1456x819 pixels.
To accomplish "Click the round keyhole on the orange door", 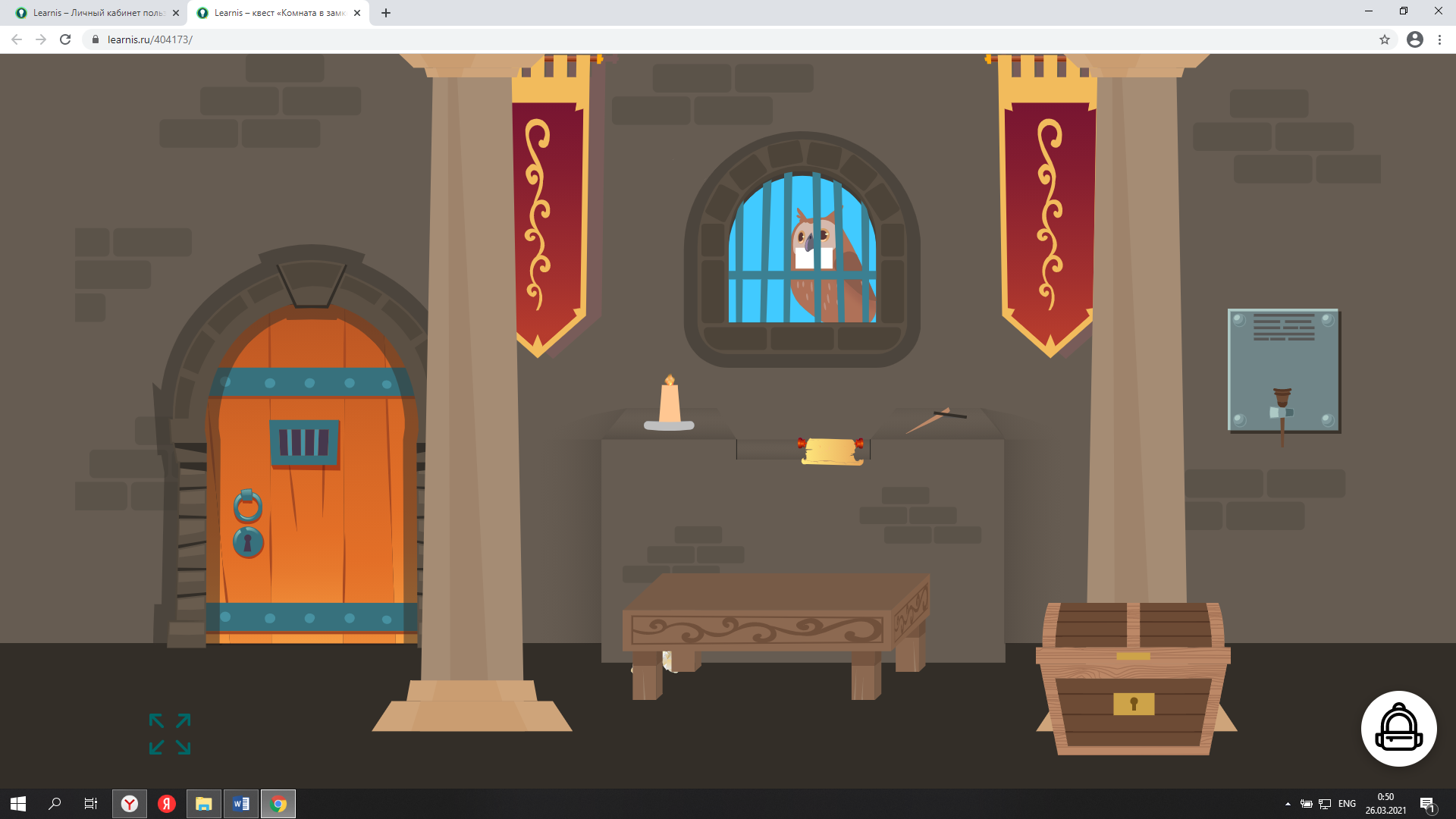I will (248, 543).
